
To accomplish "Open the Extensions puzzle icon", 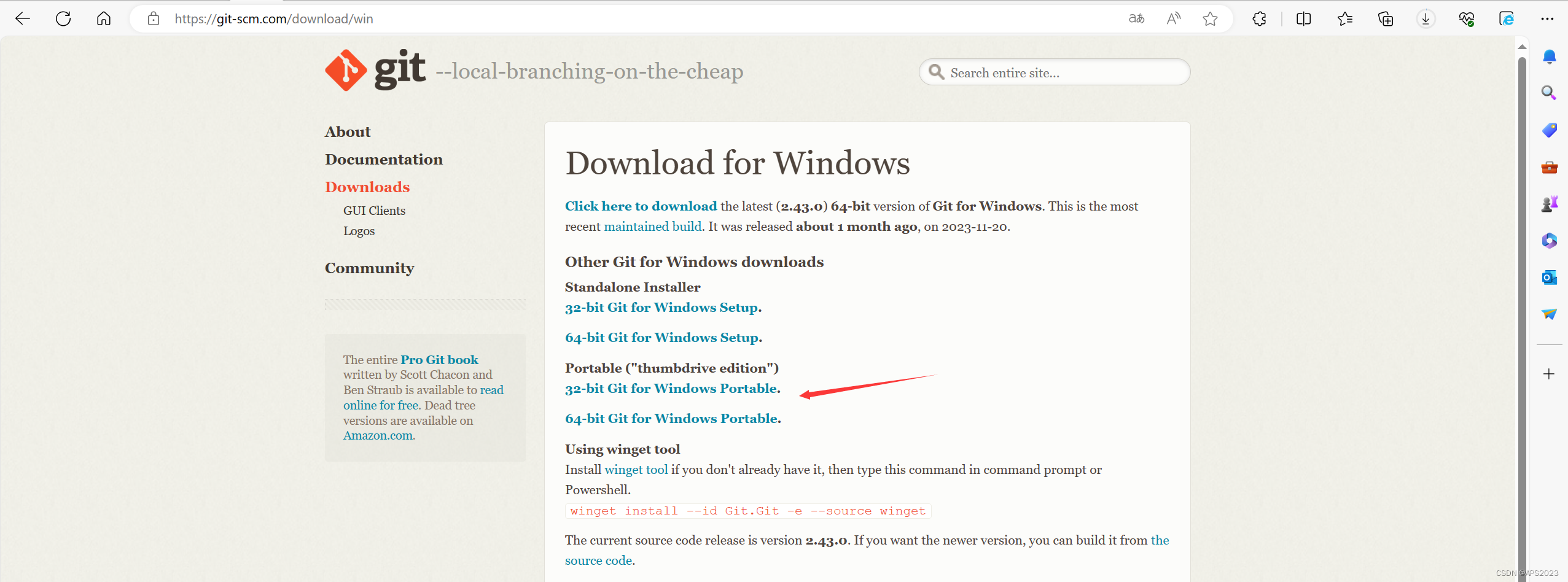I will coord(1259,18).
